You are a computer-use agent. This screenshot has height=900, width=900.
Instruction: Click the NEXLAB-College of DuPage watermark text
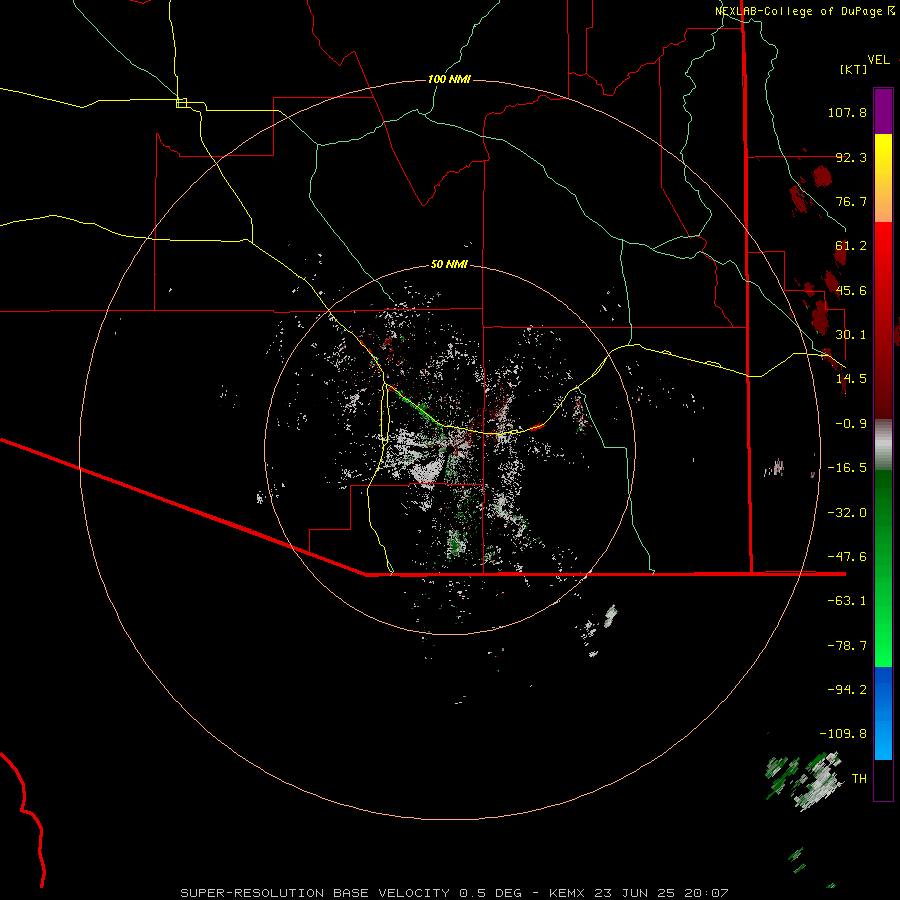click(x=798, y=11)
